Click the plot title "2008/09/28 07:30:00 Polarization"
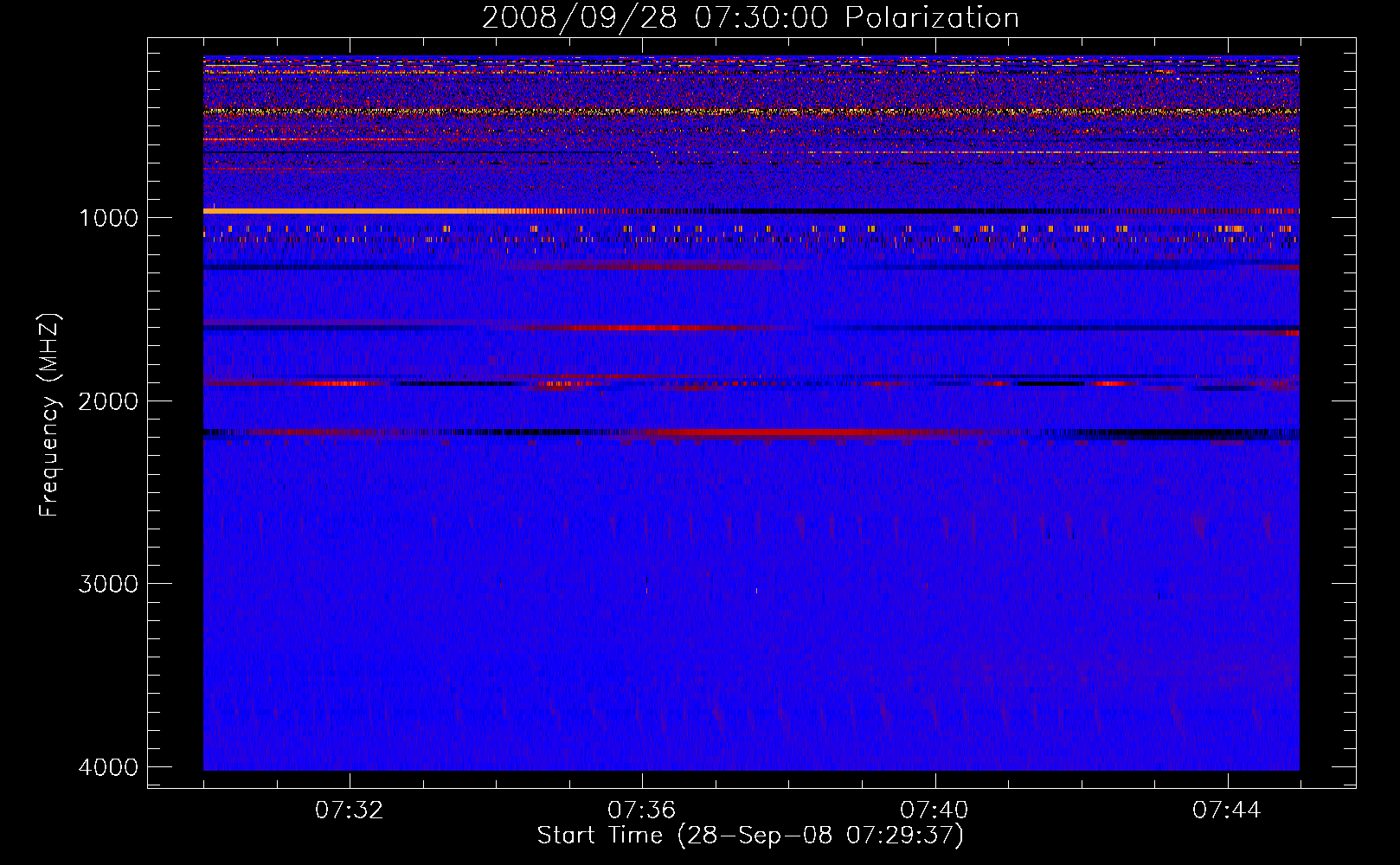1400x865 pixels. tap(750, 18)
